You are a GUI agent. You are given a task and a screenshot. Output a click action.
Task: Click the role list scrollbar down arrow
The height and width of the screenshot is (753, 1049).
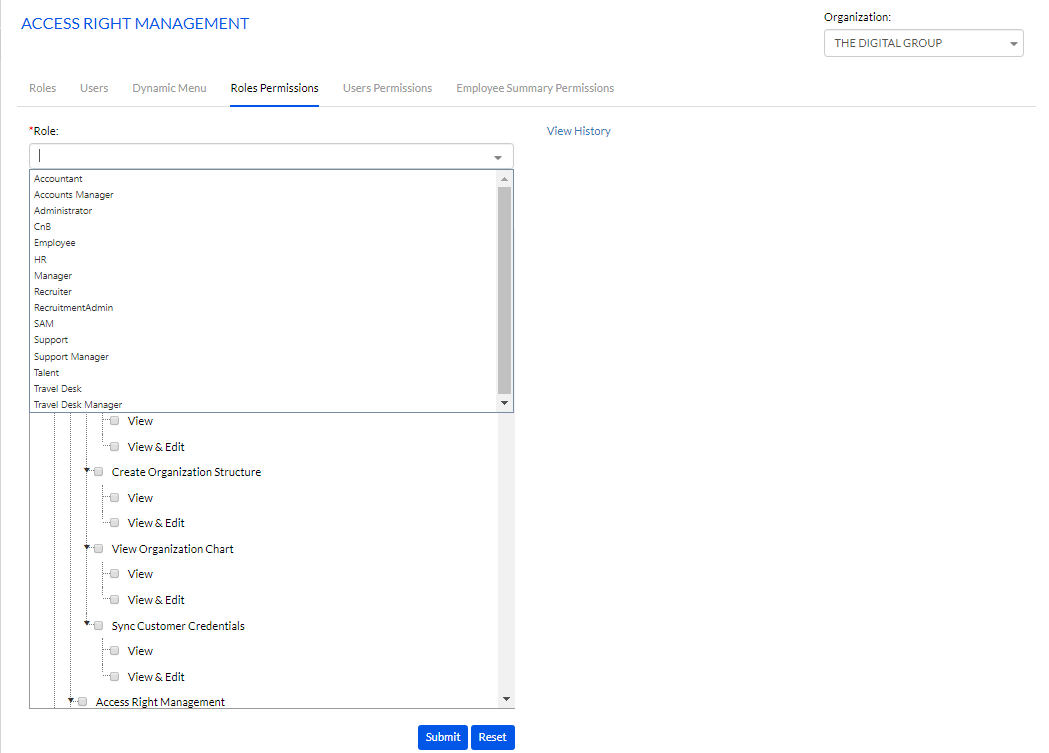[505, 403]
